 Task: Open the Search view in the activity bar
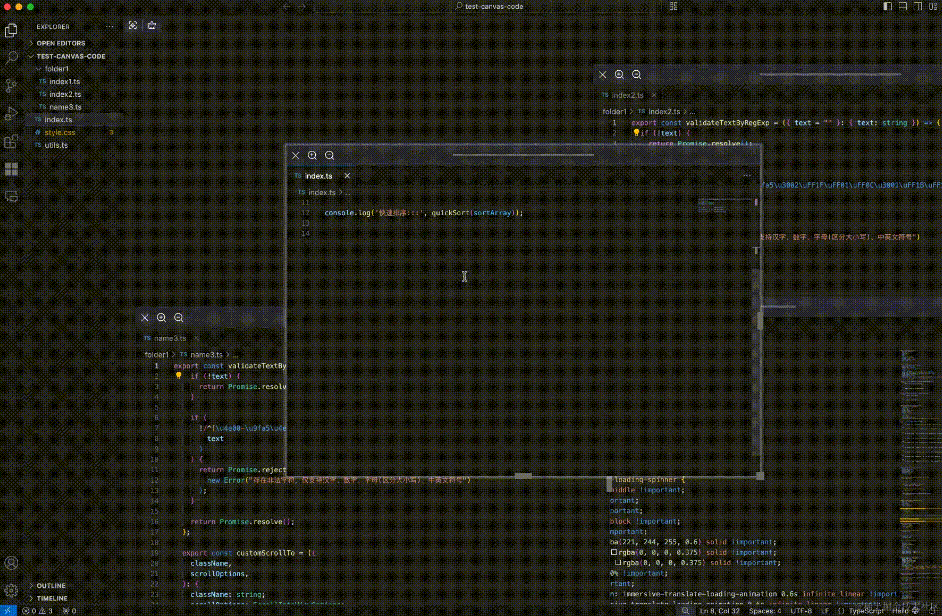pyautogui.click(x=11, y=58)
